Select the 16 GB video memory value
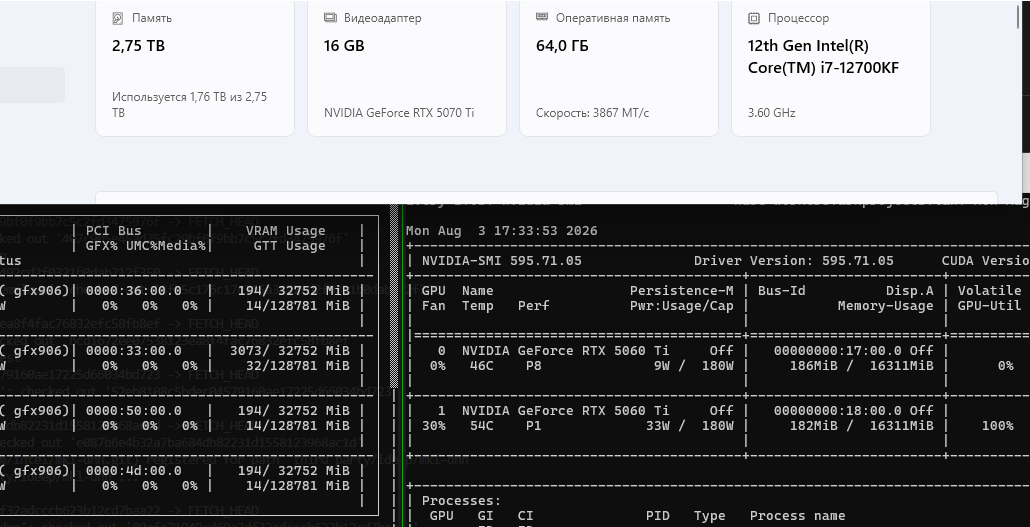Viewport: 1030px width, 527px height. point(344,46)
